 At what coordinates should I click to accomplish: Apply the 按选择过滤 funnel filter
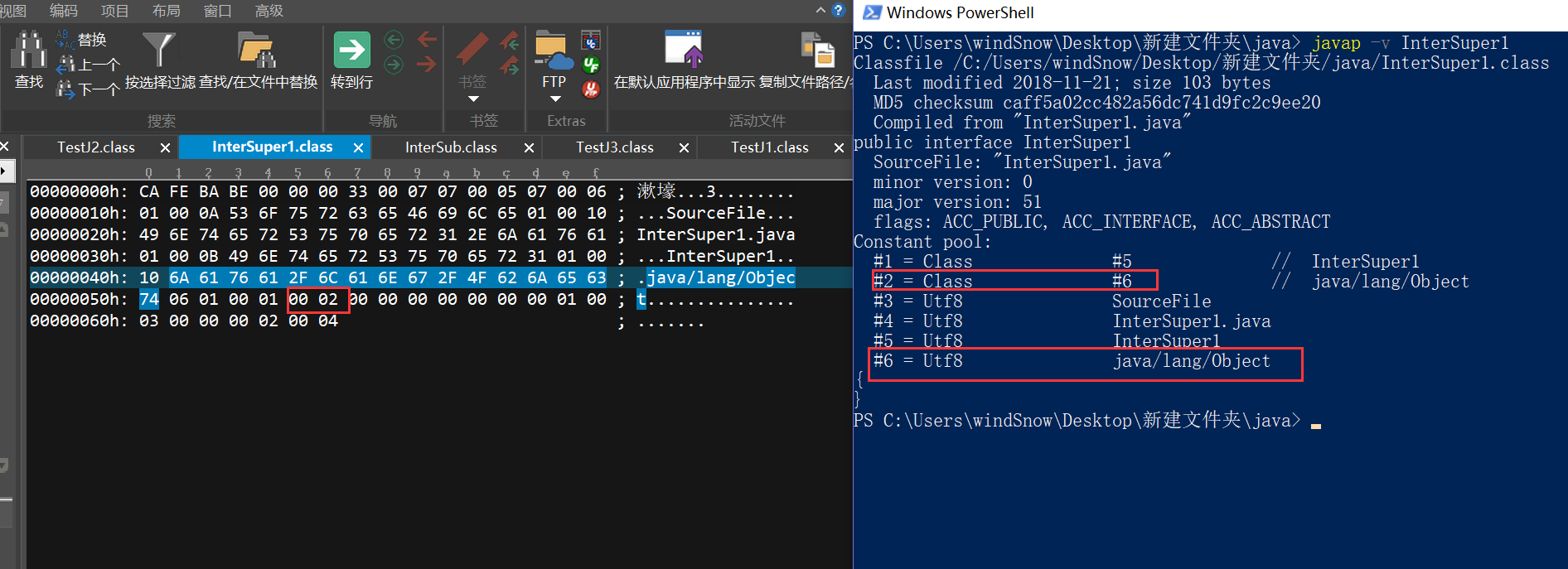160,60
